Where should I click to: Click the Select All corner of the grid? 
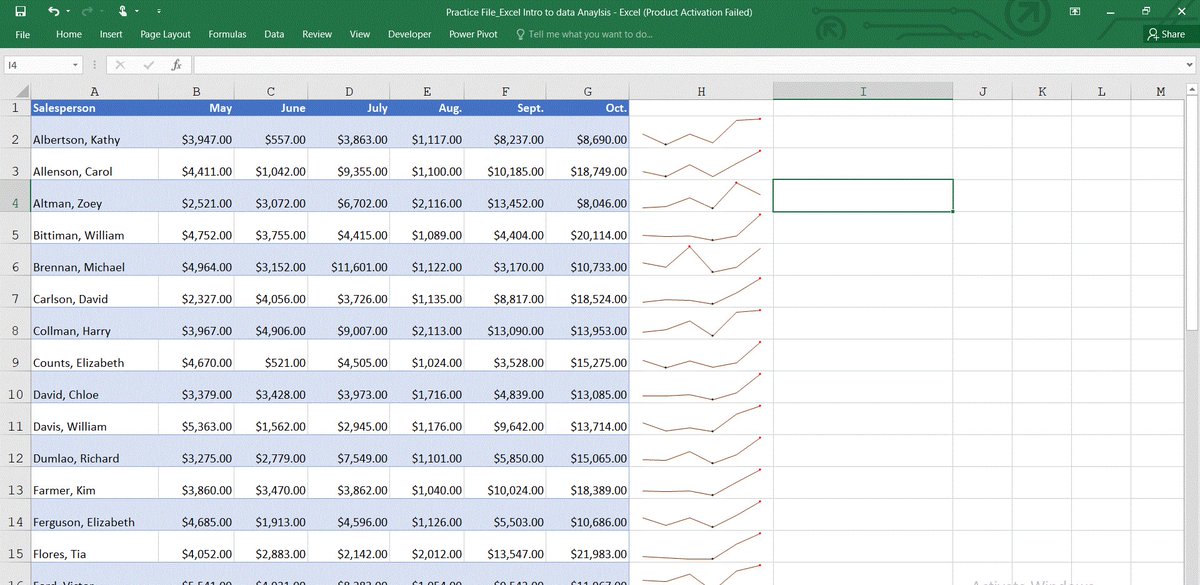(15, 91)
